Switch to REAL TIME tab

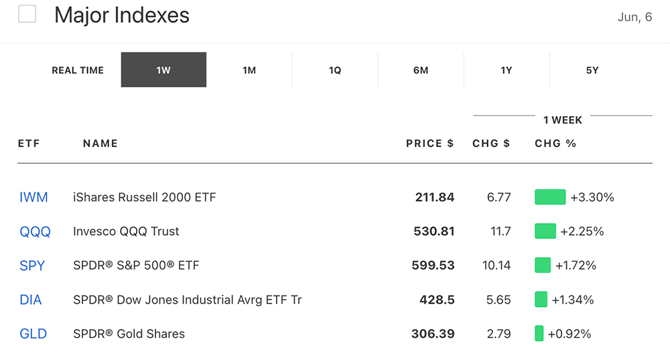point(78,70)
